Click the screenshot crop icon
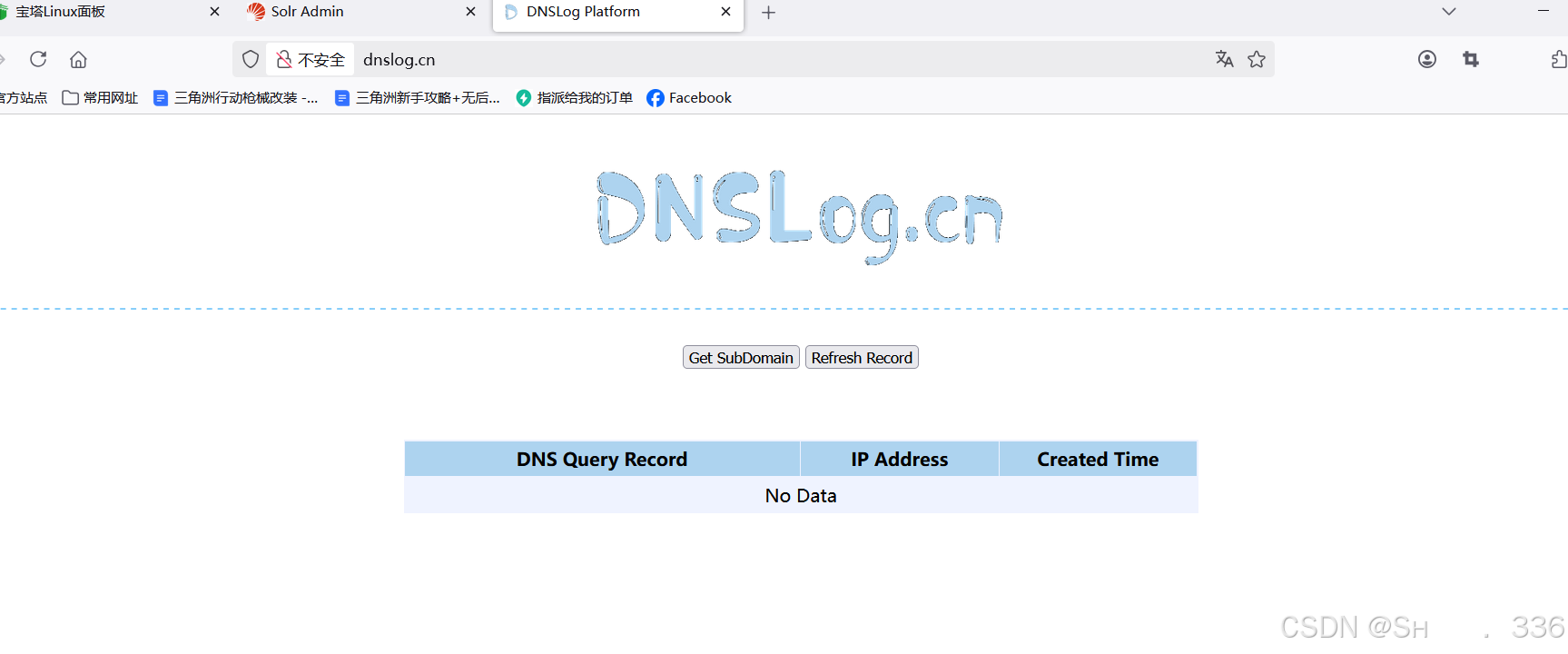Viewport: 1568px width, 654px height. tap(1471, 59)
